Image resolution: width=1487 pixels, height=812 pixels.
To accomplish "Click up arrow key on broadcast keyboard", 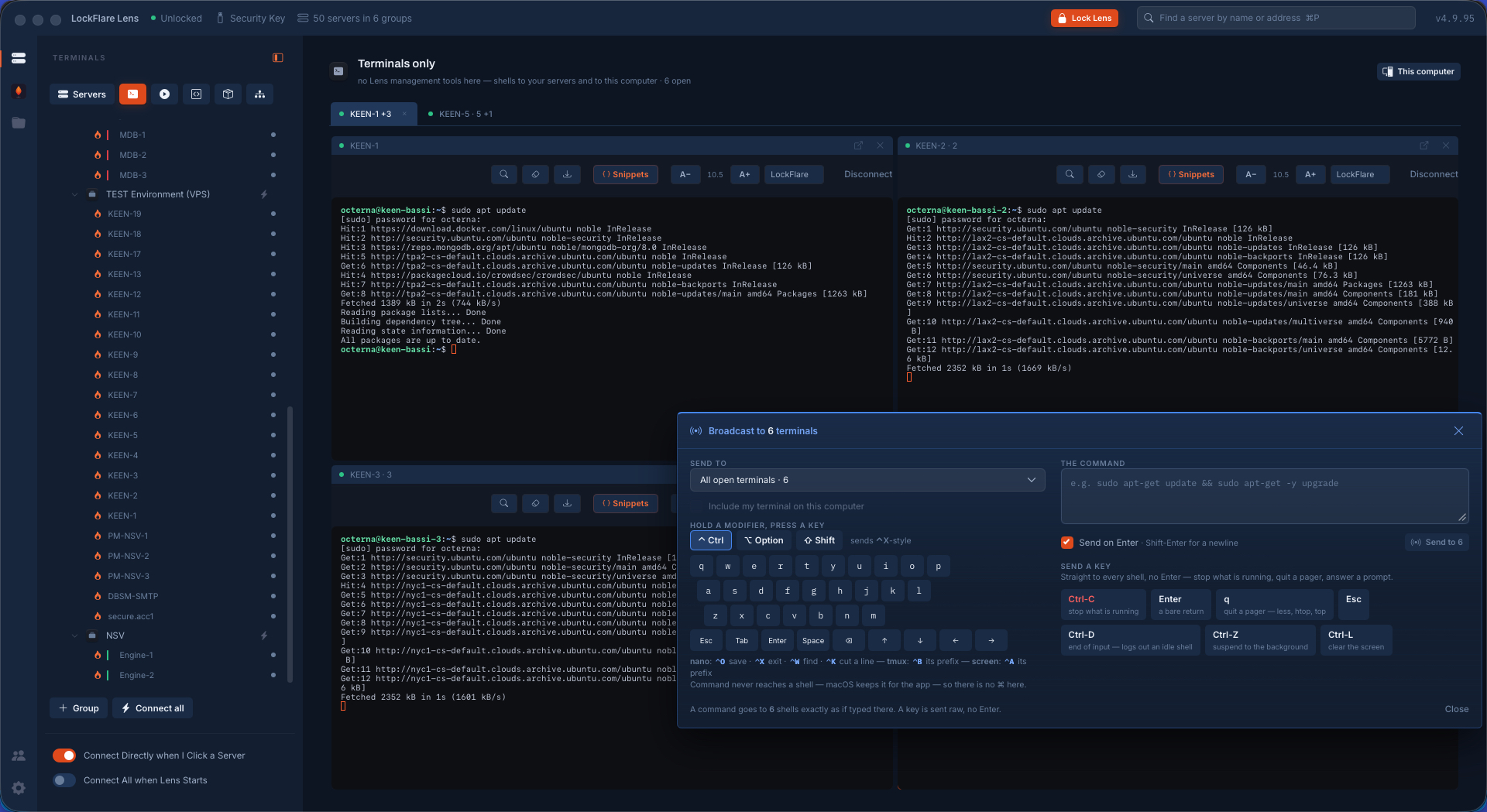I will pos(884,641).
